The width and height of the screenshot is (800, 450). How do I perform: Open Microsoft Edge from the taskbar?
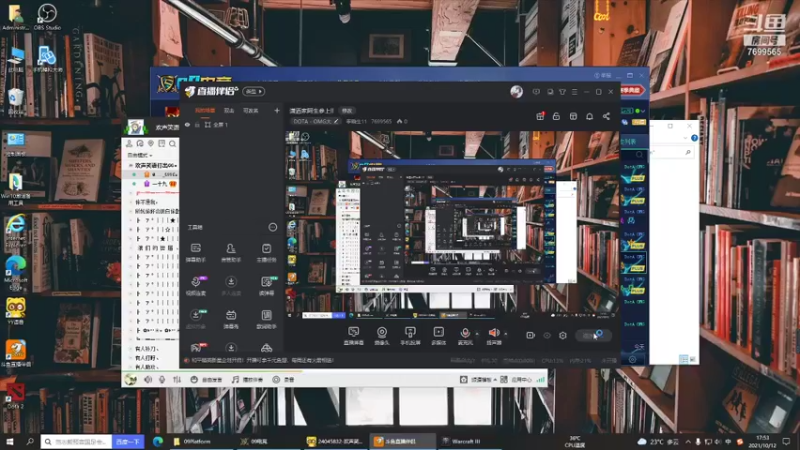(158, 441)
